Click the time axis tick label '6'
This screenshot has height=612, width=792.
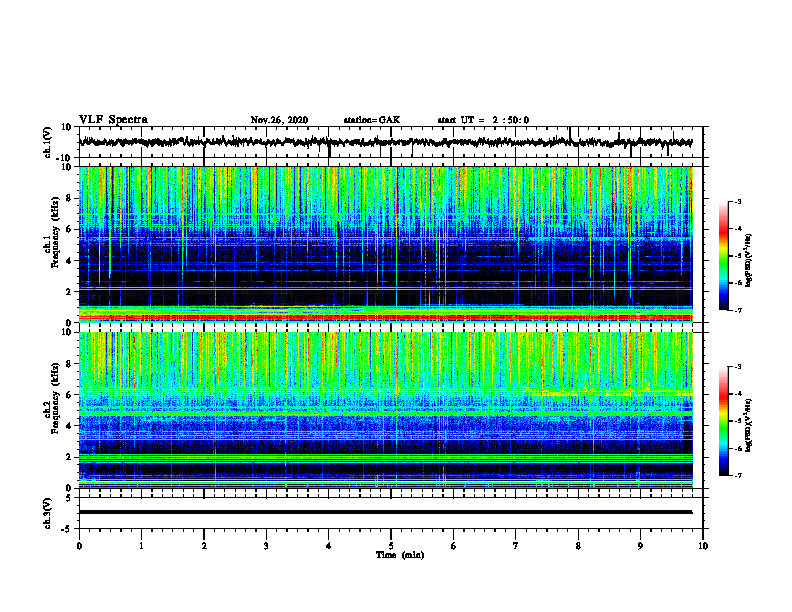(x=454, y=546)
